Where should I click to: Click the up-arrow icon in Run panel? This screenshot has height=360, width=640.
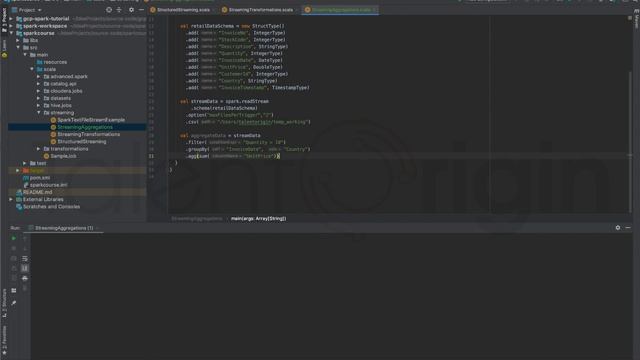(25, 238)
